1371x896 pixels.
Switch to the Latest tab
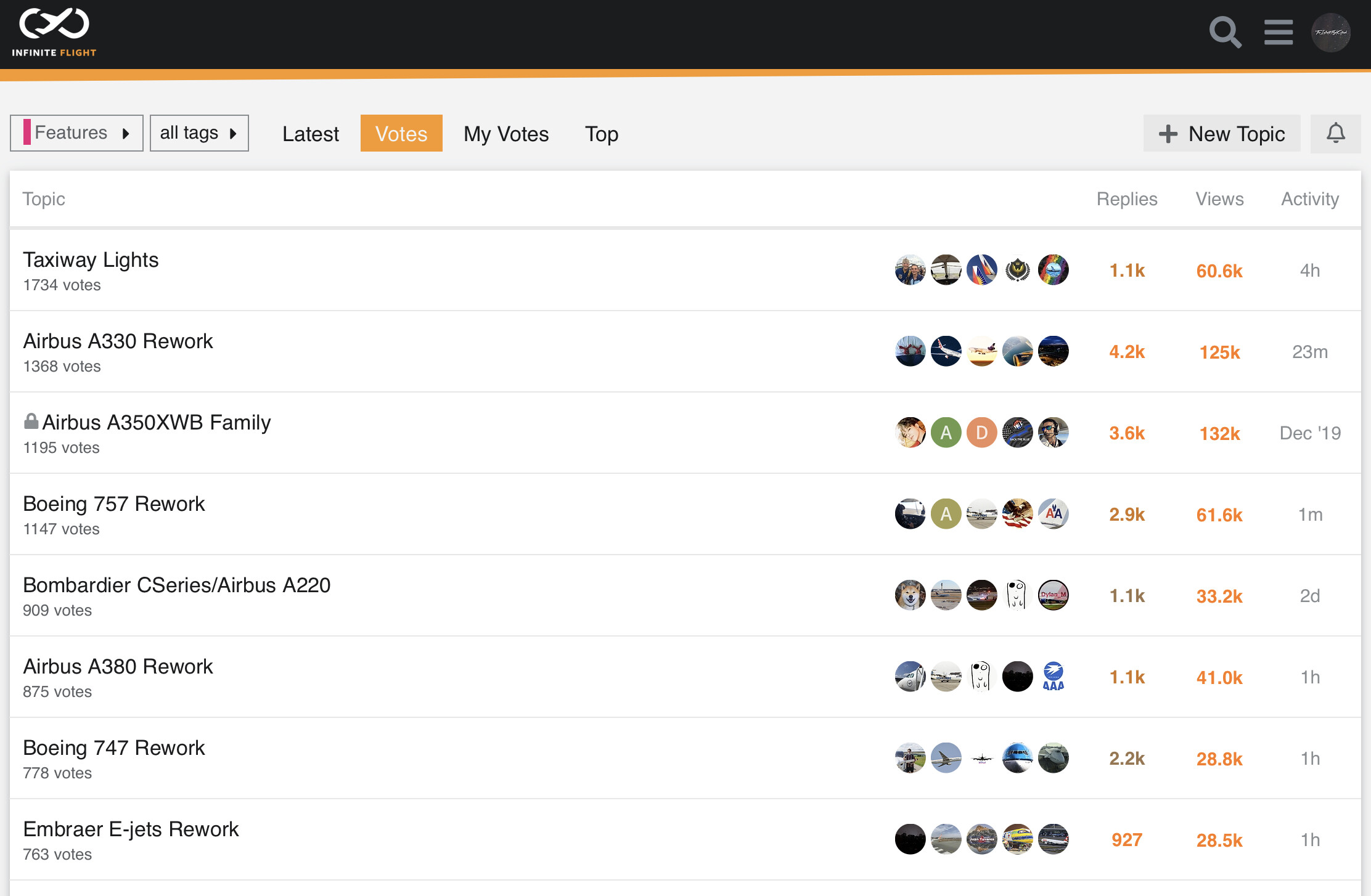point(311,134)
